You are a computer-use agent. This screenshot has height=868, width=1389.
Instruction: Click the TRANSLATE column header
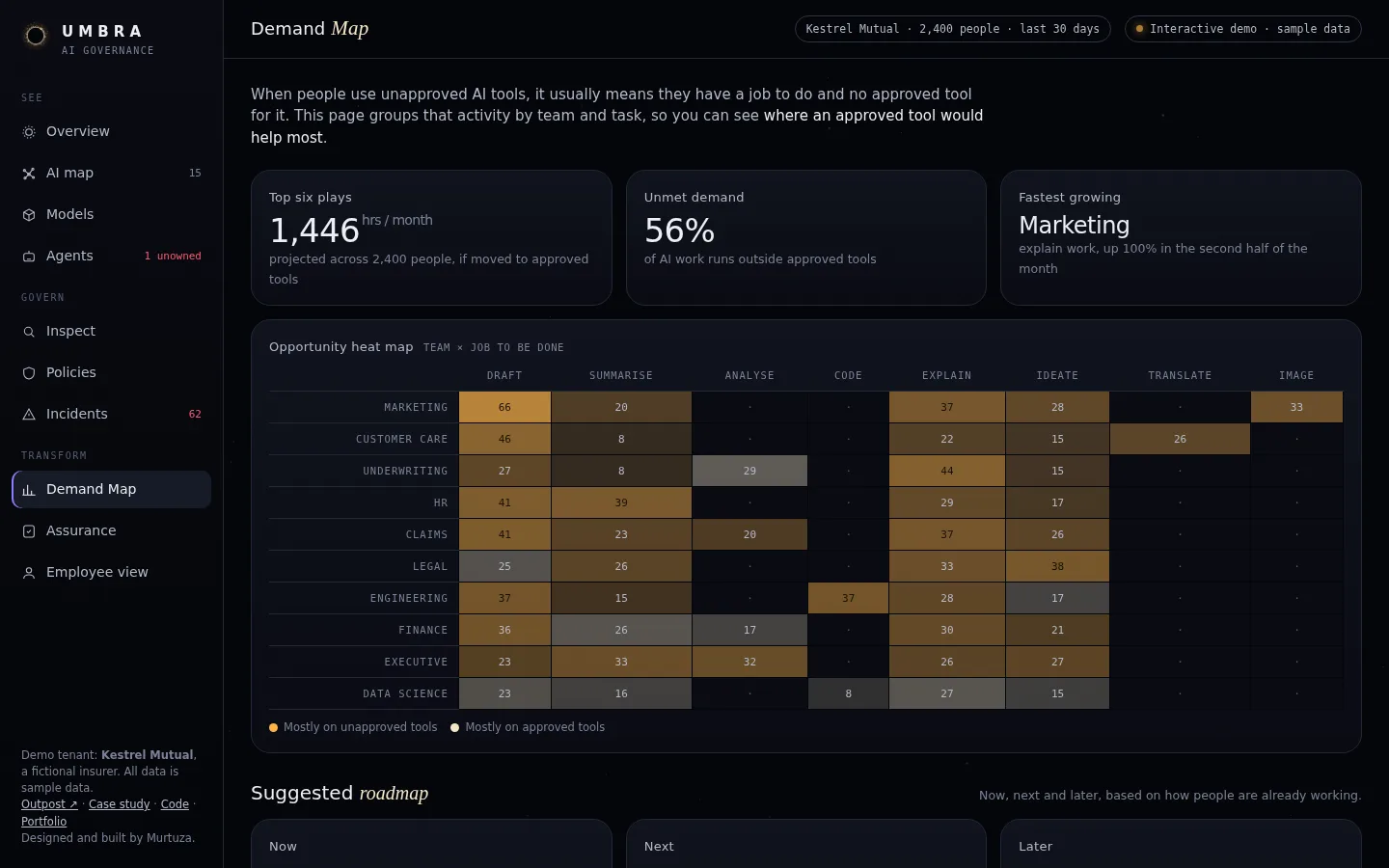pos(1180,375)
